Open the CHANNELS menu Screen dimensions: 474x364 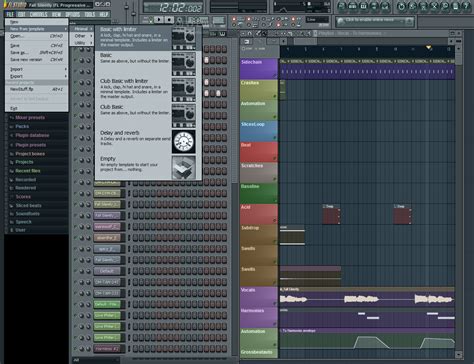pos(39,14)
